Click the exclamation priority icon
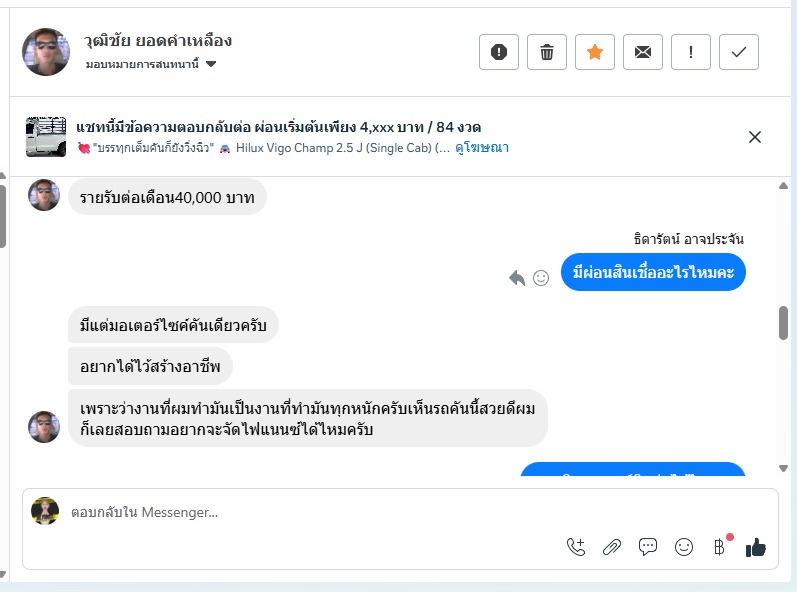Screen dimensions: 797x592 tap(691, 52)
